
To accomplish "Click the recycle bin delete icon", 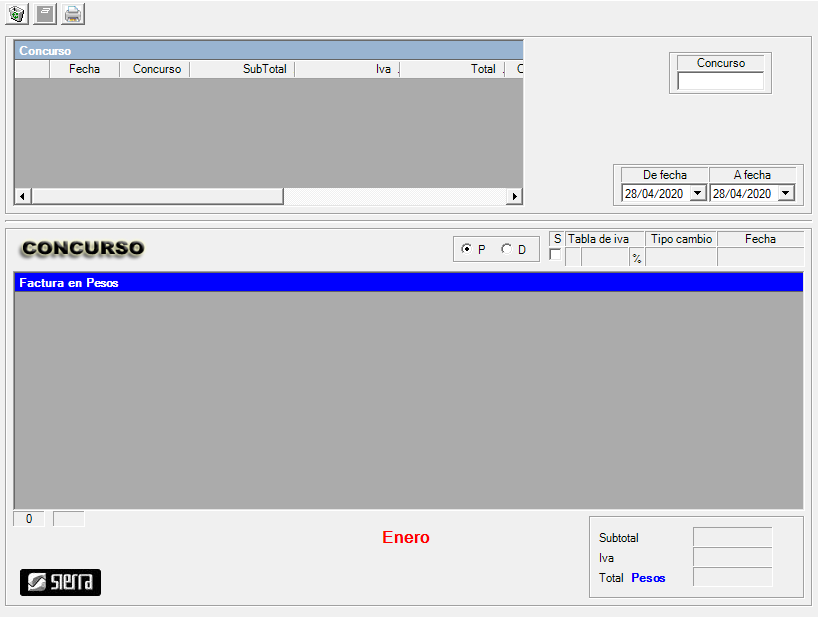I will [16, 14].
